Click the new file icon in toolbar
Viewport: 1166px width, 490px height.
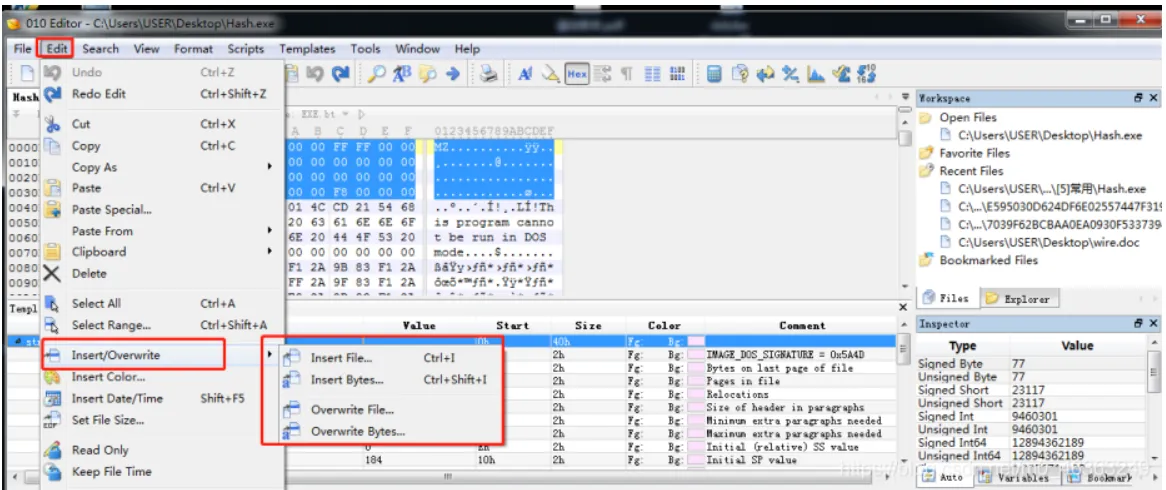pyautogui.click(x=28, y=74)
